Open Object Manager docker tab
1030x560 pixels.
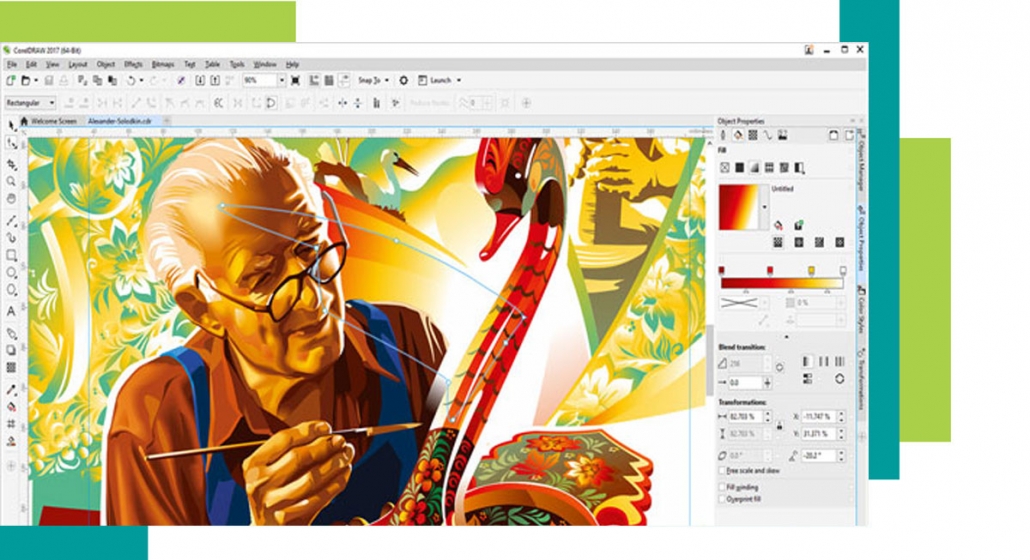[862, 162]
